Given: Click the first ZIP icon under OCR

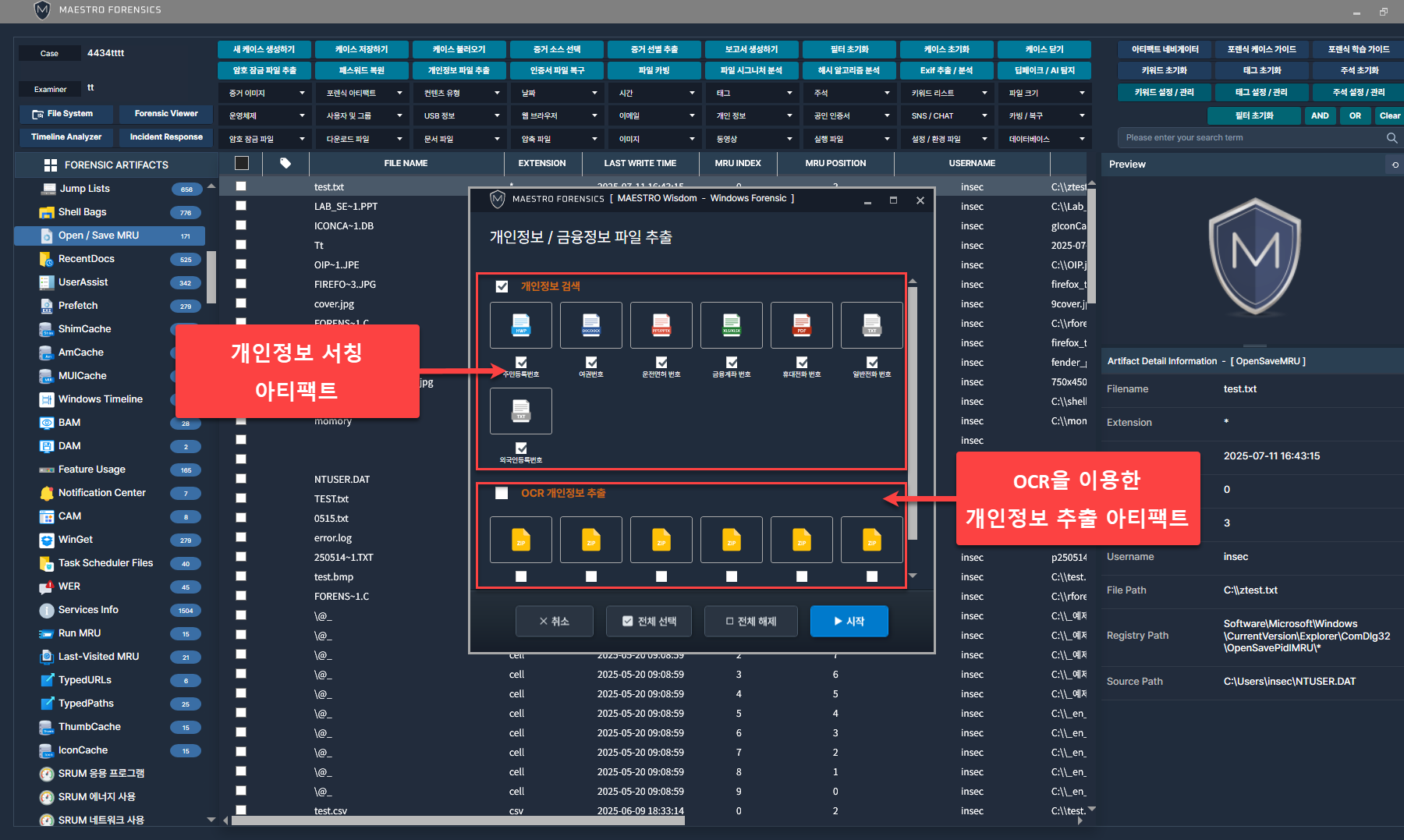Looking at the screenshot, I should pos(520,540).
